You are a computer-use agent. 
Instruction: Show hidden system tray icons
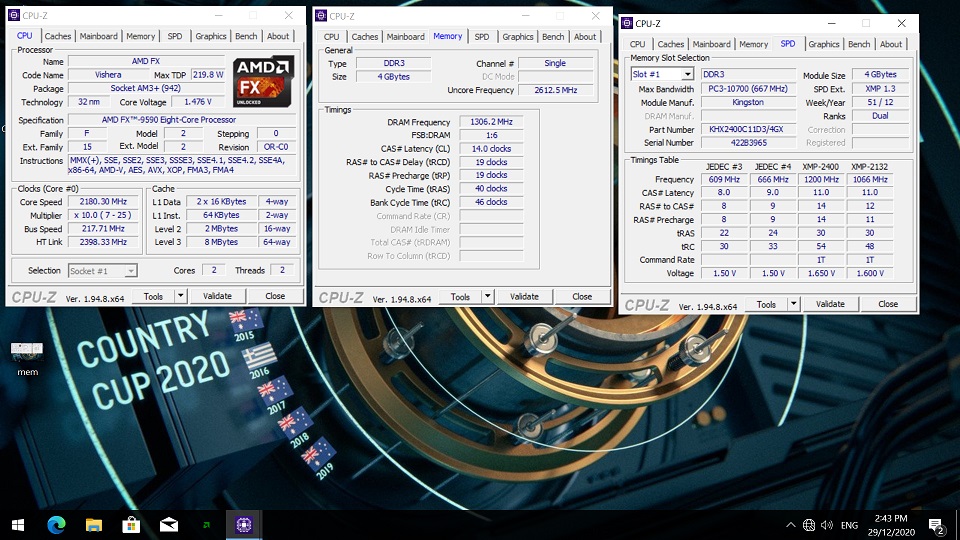pyautogui.click(x=790, y=525)
